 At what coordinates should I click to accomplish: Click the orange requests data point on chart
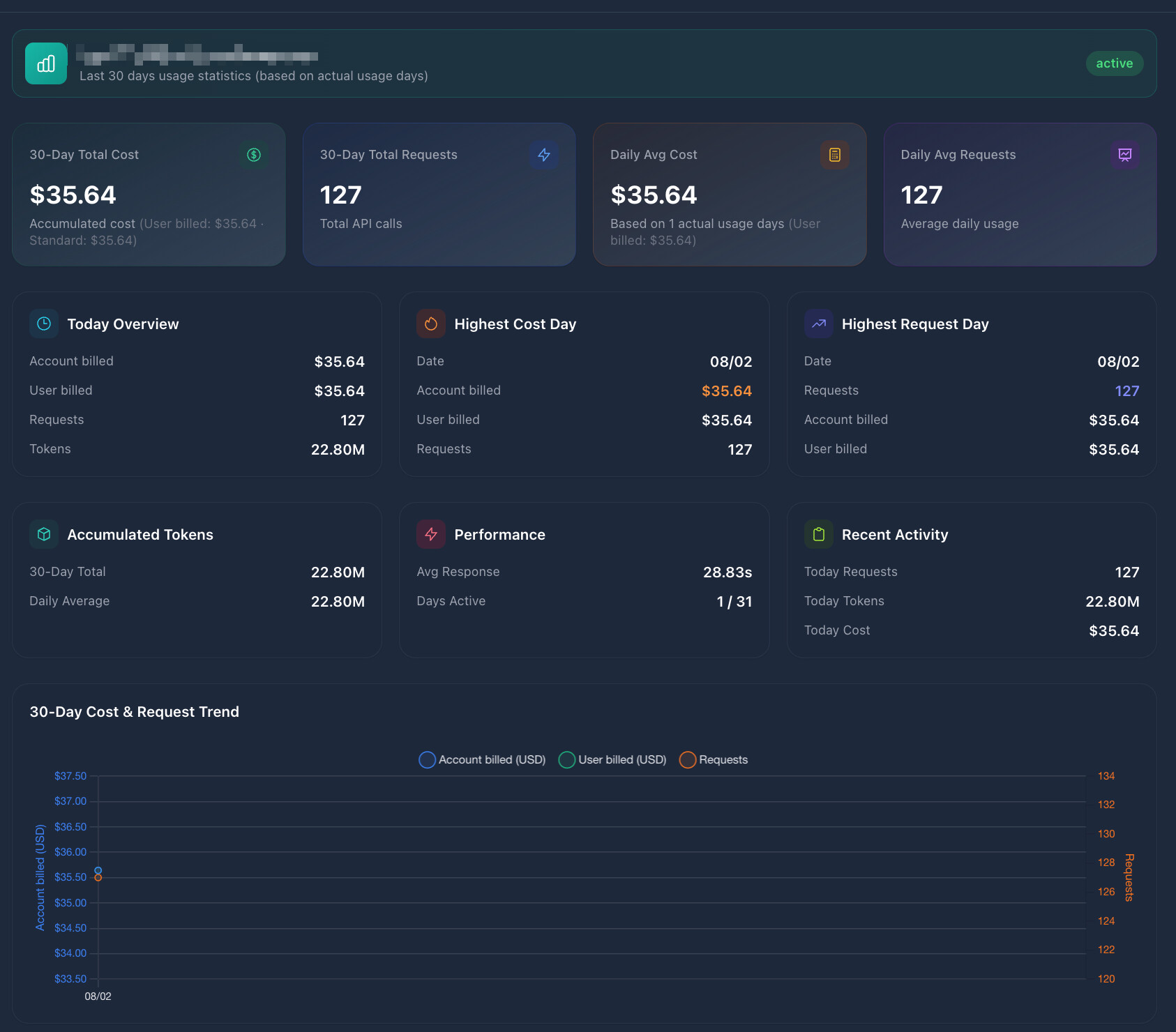tap(98, 877)
